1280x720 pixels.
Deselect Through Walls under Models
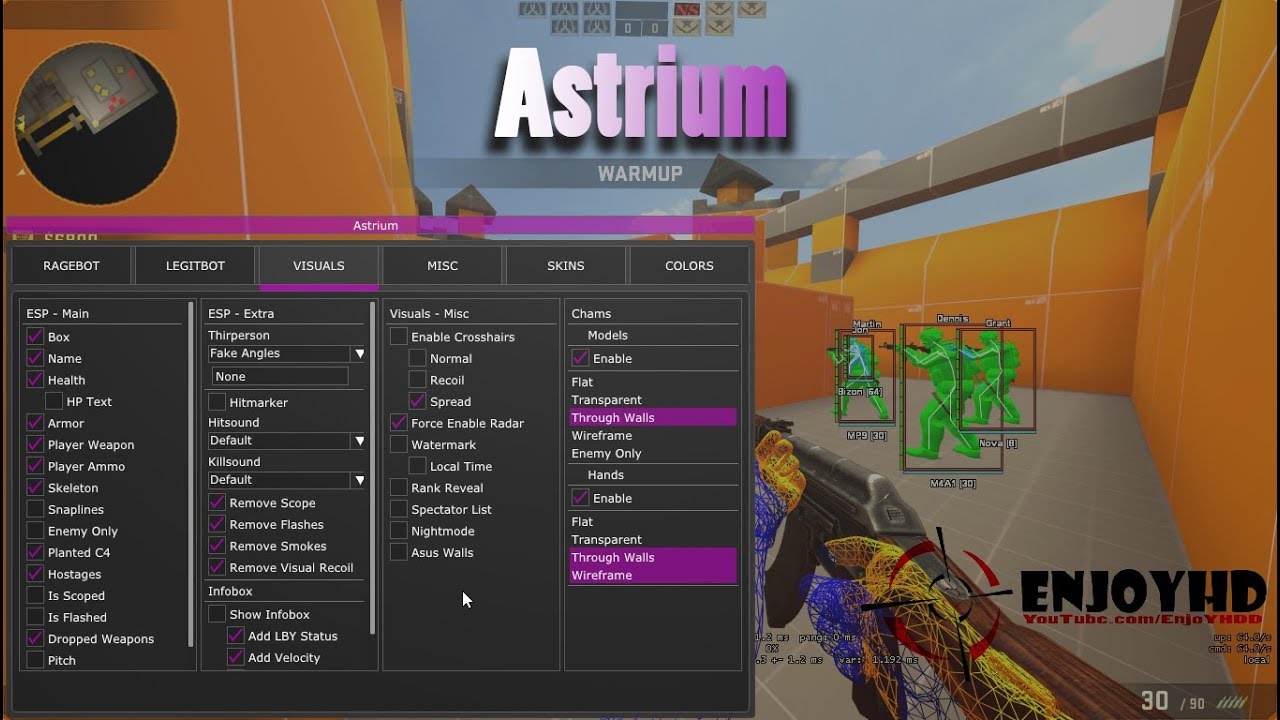(x=653, y=418)
